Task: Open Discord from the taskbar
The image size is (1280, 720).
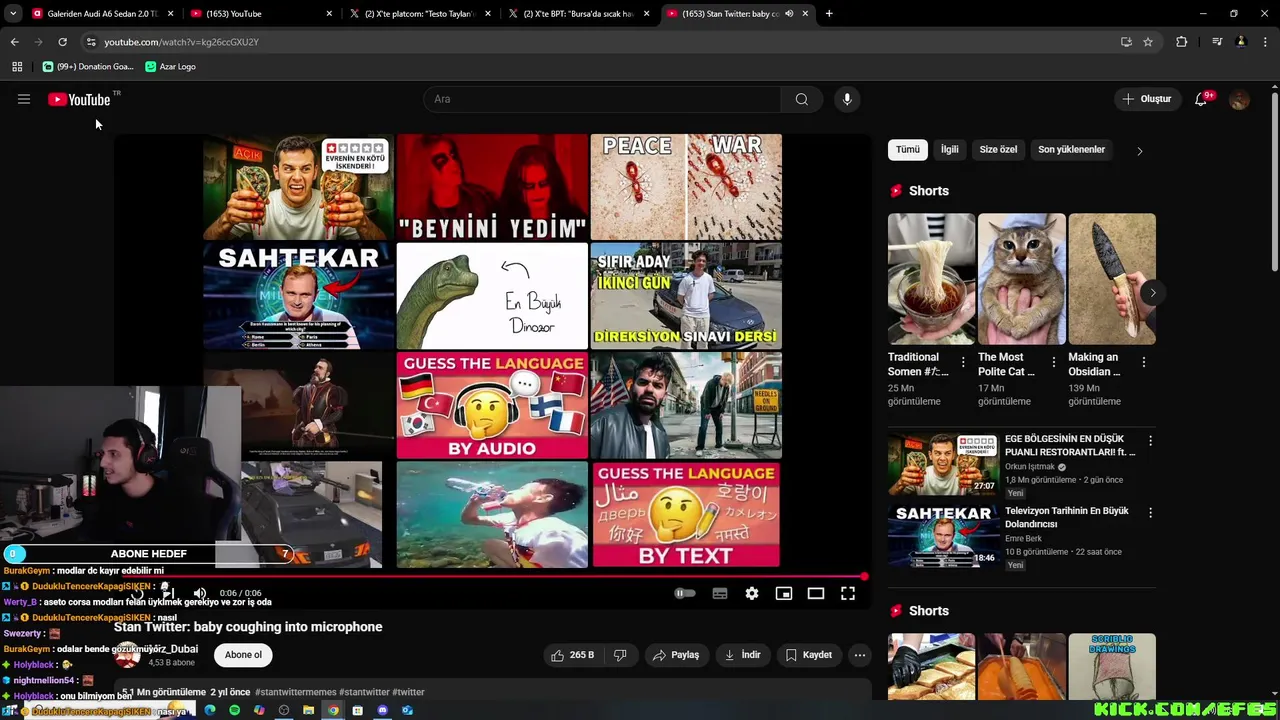Action: [382, 710]
